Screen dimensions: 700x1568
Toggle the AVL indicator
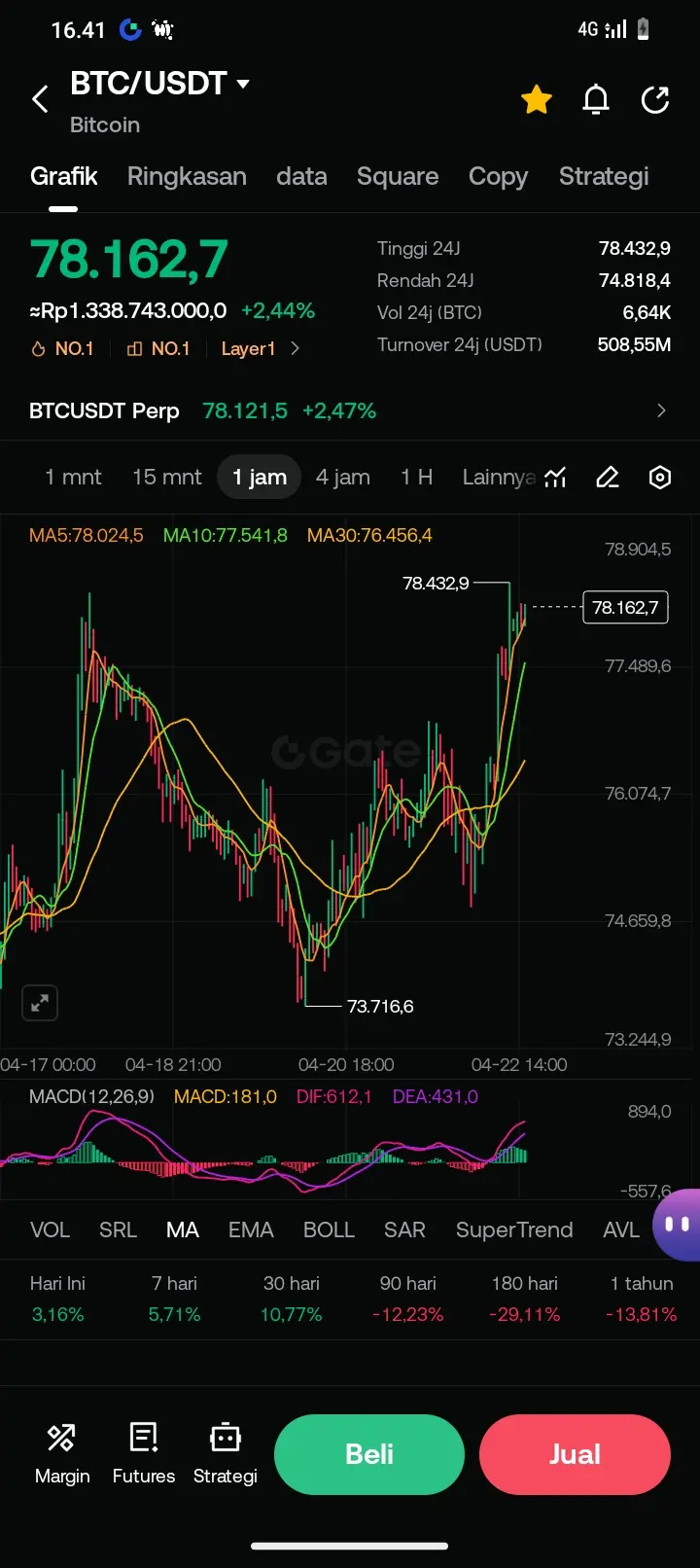(x=621, y=1229)
